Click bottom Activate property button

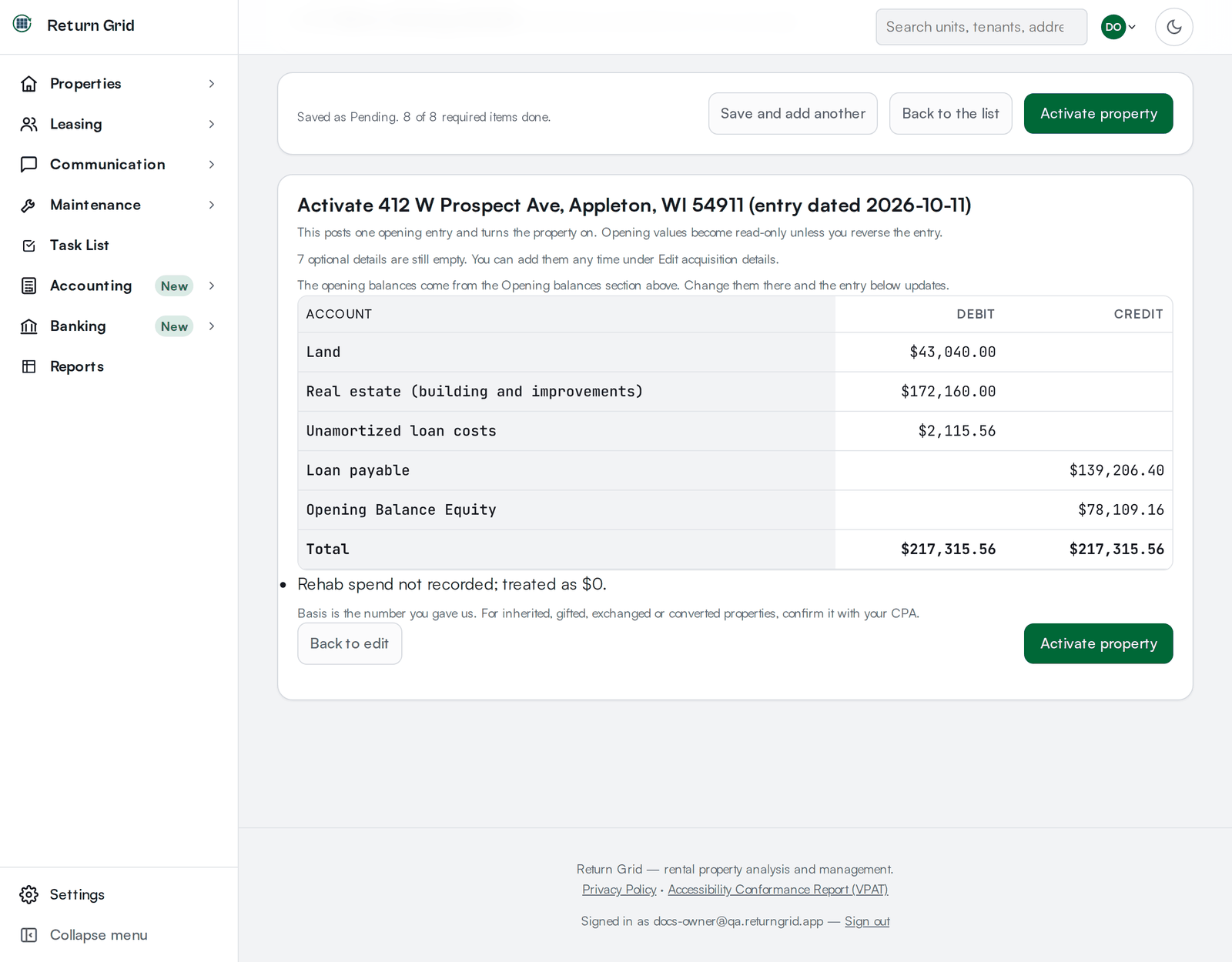[1099, 643]
